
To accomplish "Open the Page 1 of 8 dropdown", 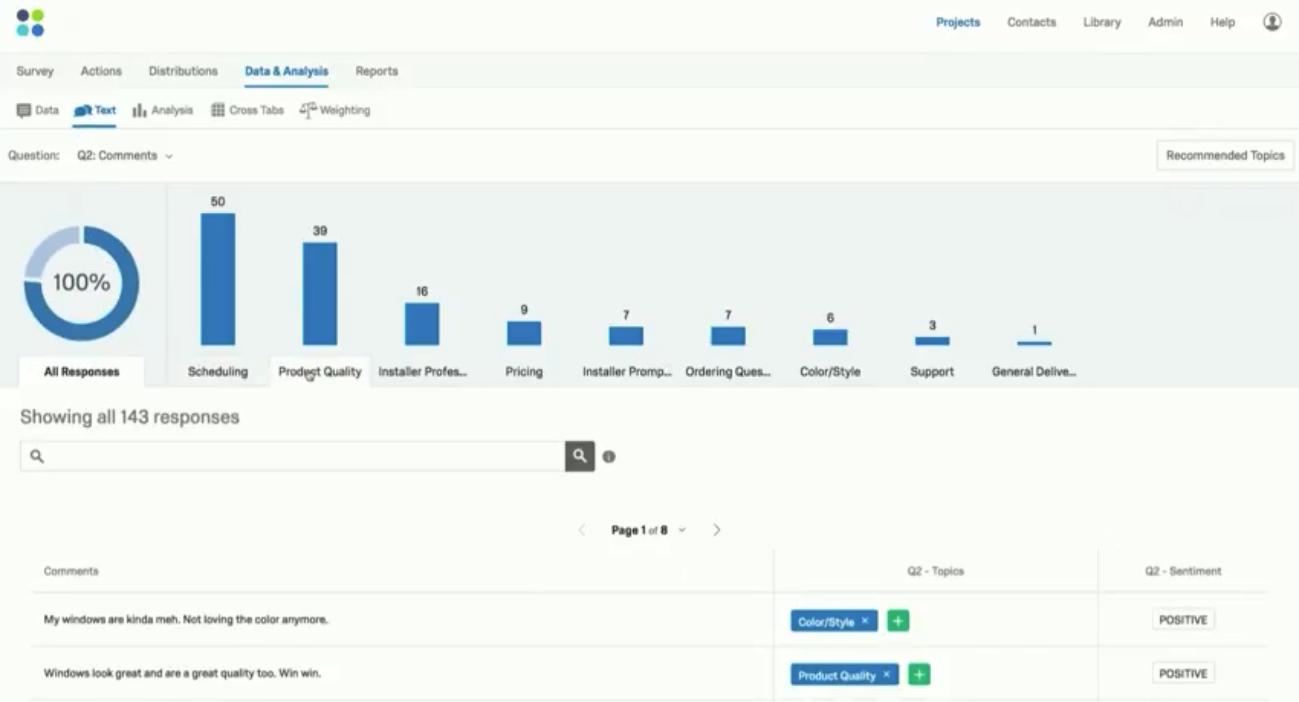I will pos(649,530).
